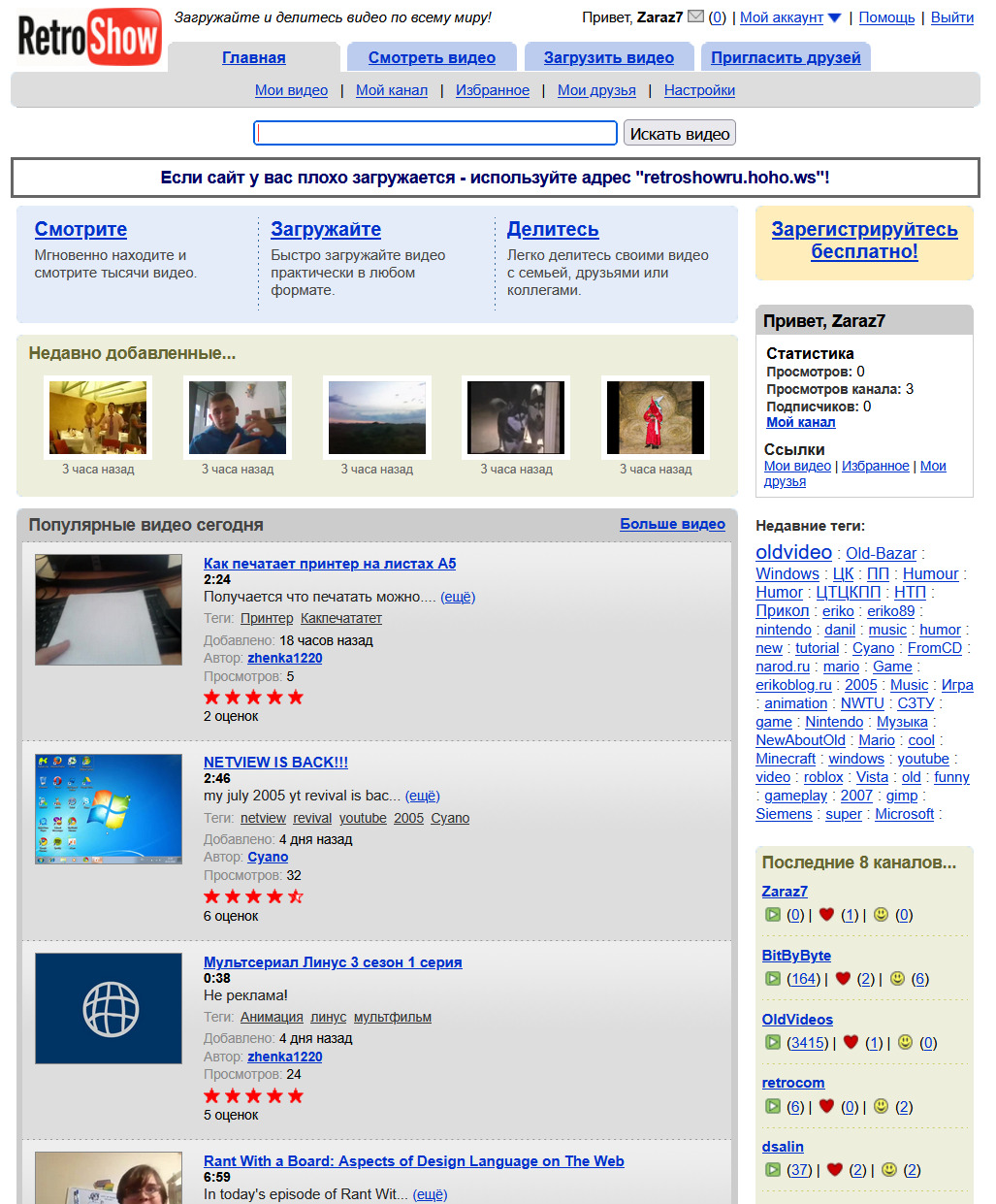Click the smiley icon under BitByByte channel
This screenshot has width=996, height=1204.
tap(897, 979)
